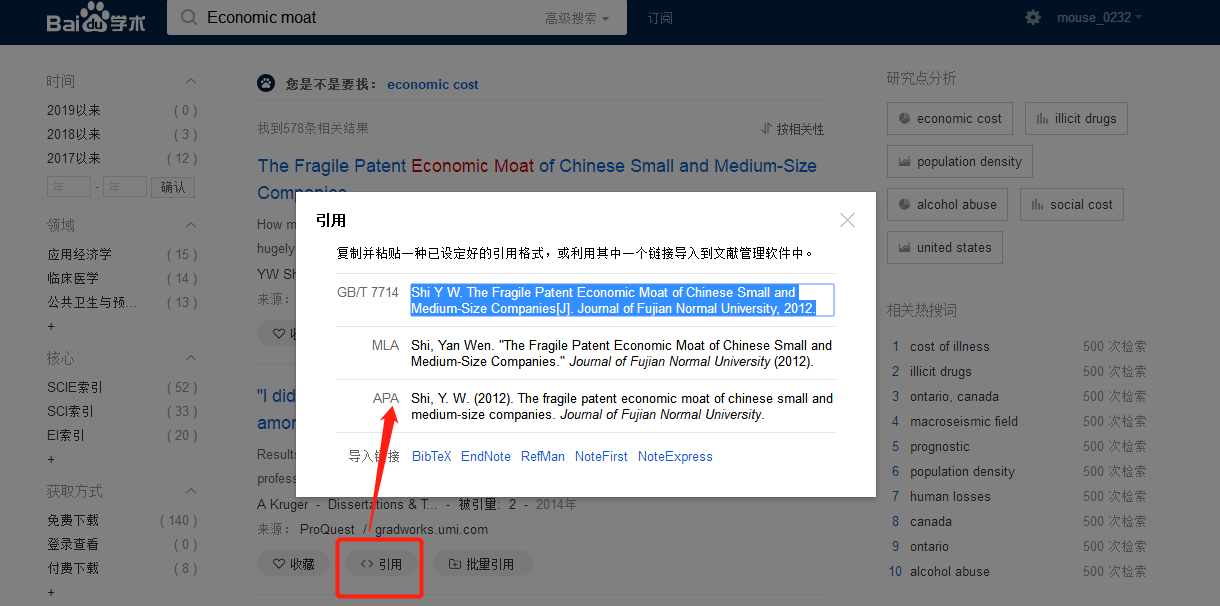Click the bar chart icon on illicit drugs

1042,118
